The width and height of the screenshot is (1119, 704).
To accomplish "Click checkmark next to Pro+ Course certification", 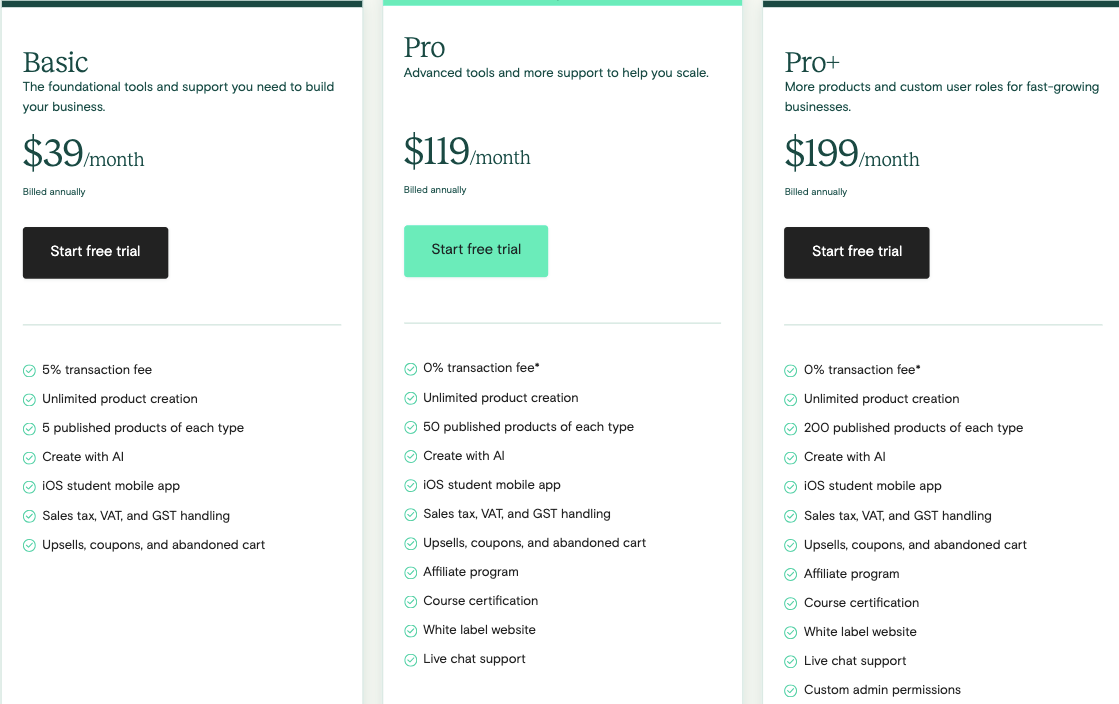I will (x=791, y=603).
